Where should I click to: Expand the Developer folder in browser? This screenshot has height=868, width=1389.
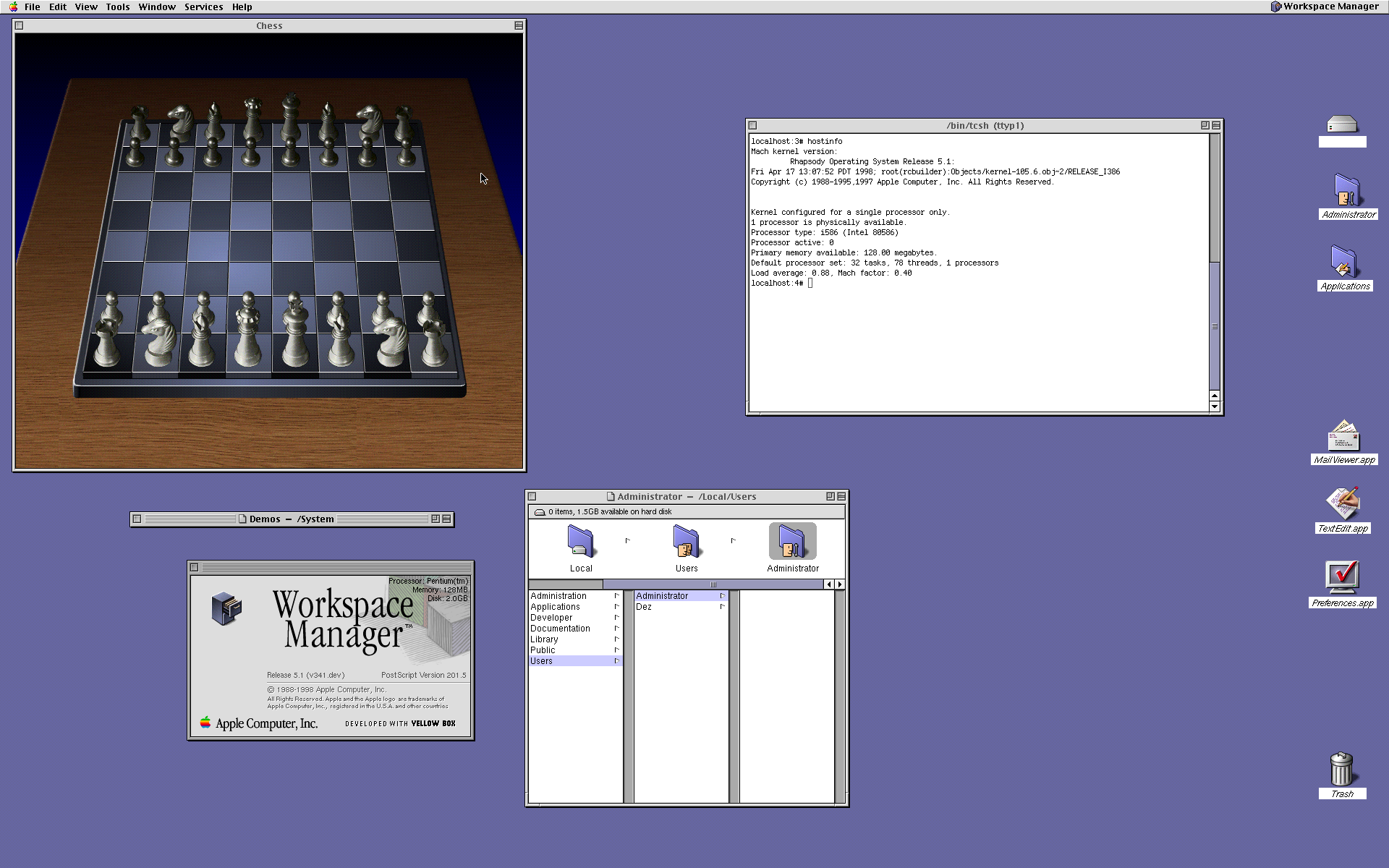pos(551,618)
